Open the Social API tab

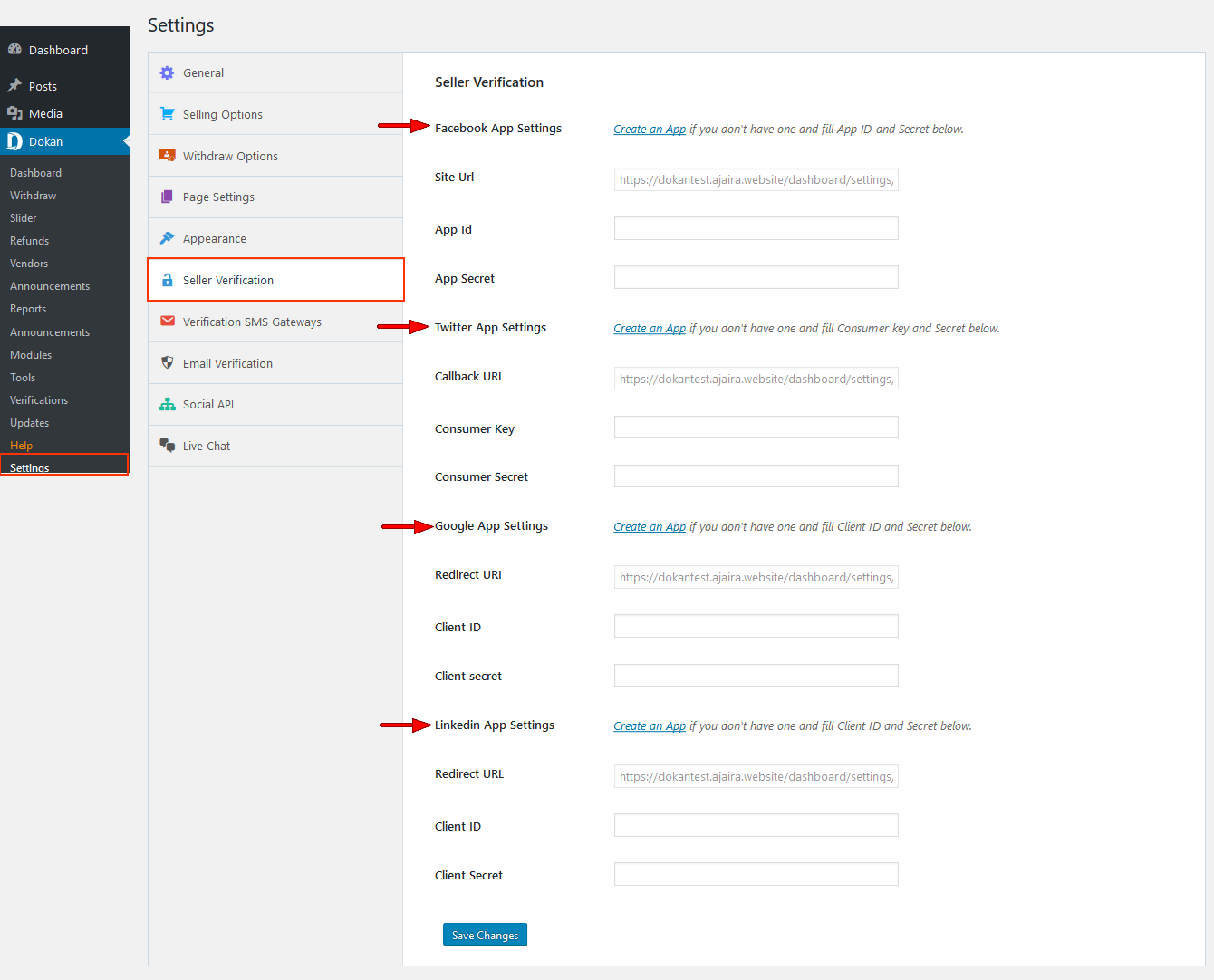275,405
